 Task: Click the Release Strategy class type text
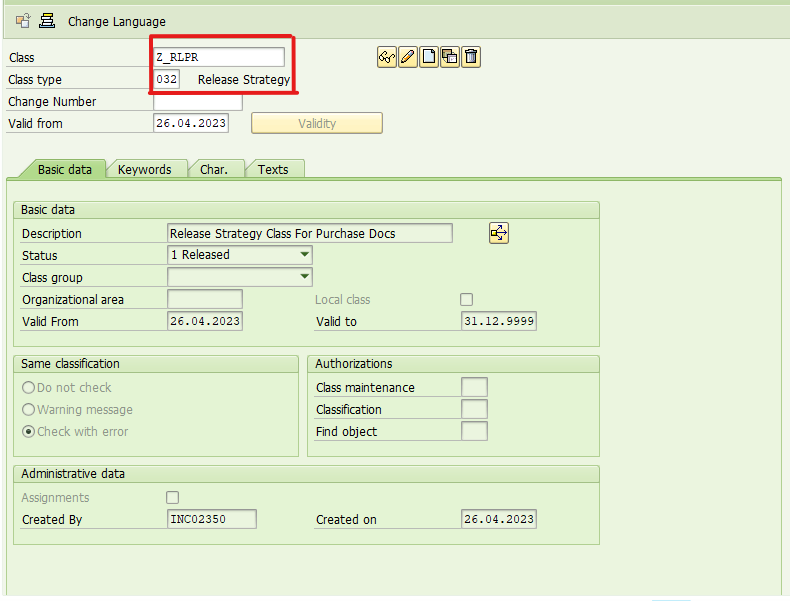tap(244, 80)
